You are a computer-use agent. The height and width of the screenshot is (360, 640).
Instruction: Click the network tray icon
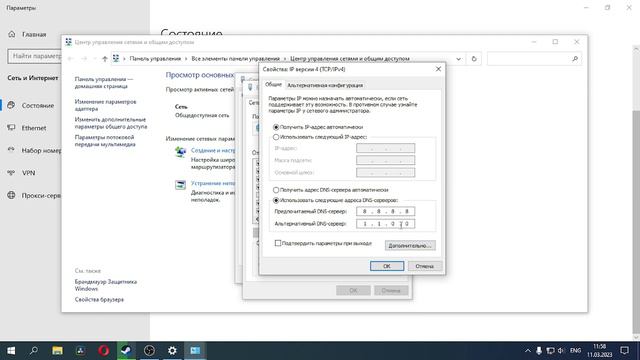click(x=550, y=351)
